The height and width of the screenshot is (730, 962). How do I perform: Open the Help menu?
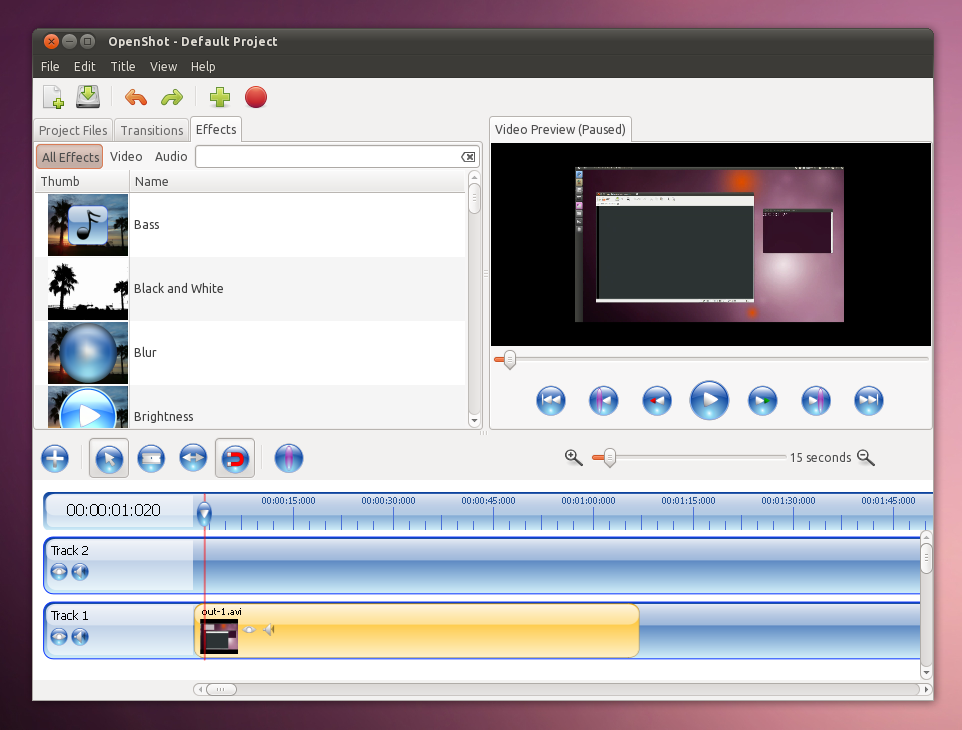203,66
